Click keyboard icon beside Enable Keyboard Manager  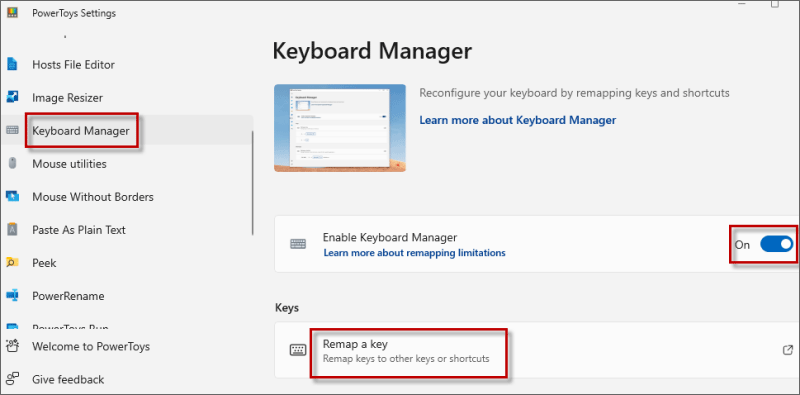pos(298,243)
